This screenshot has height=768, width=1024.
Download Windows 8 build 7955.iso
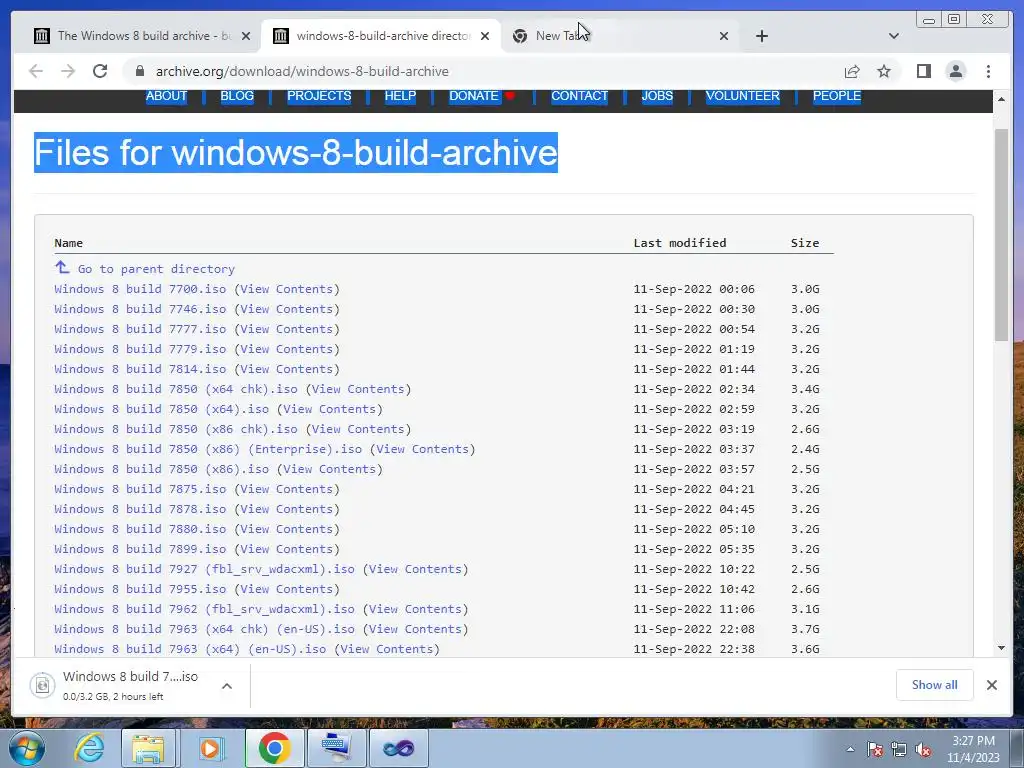click(x=140, y=589)
